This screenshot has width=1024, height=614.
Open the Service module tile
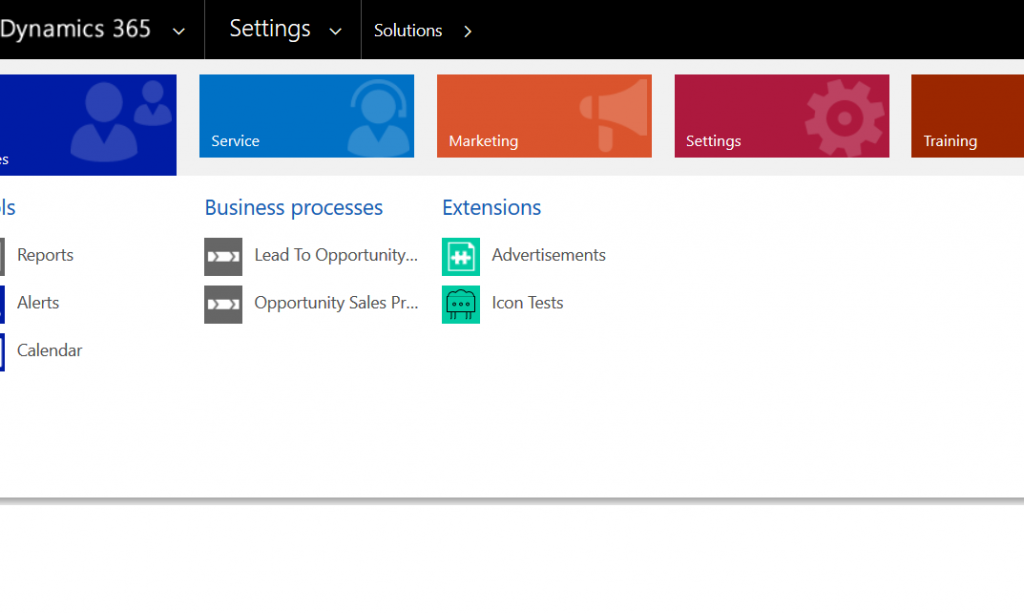coord(306,116)
